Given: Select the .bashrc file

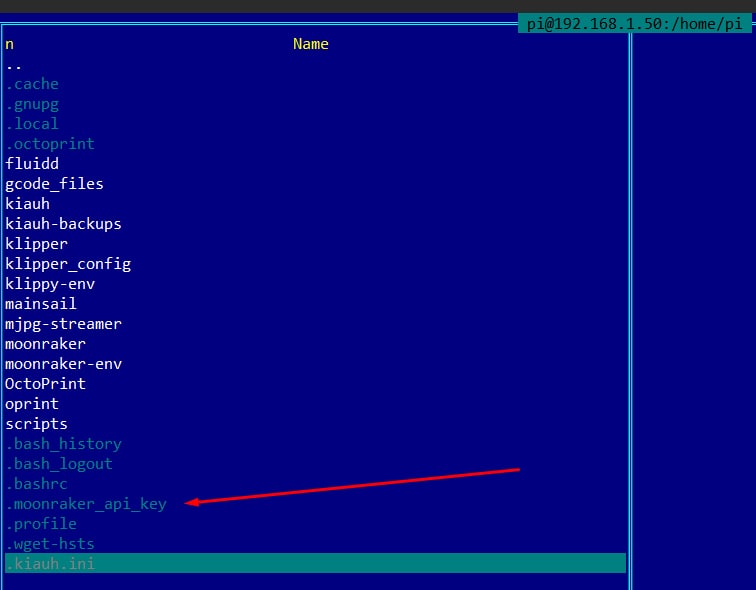Looking at the screenshot, I should (37, 484).
